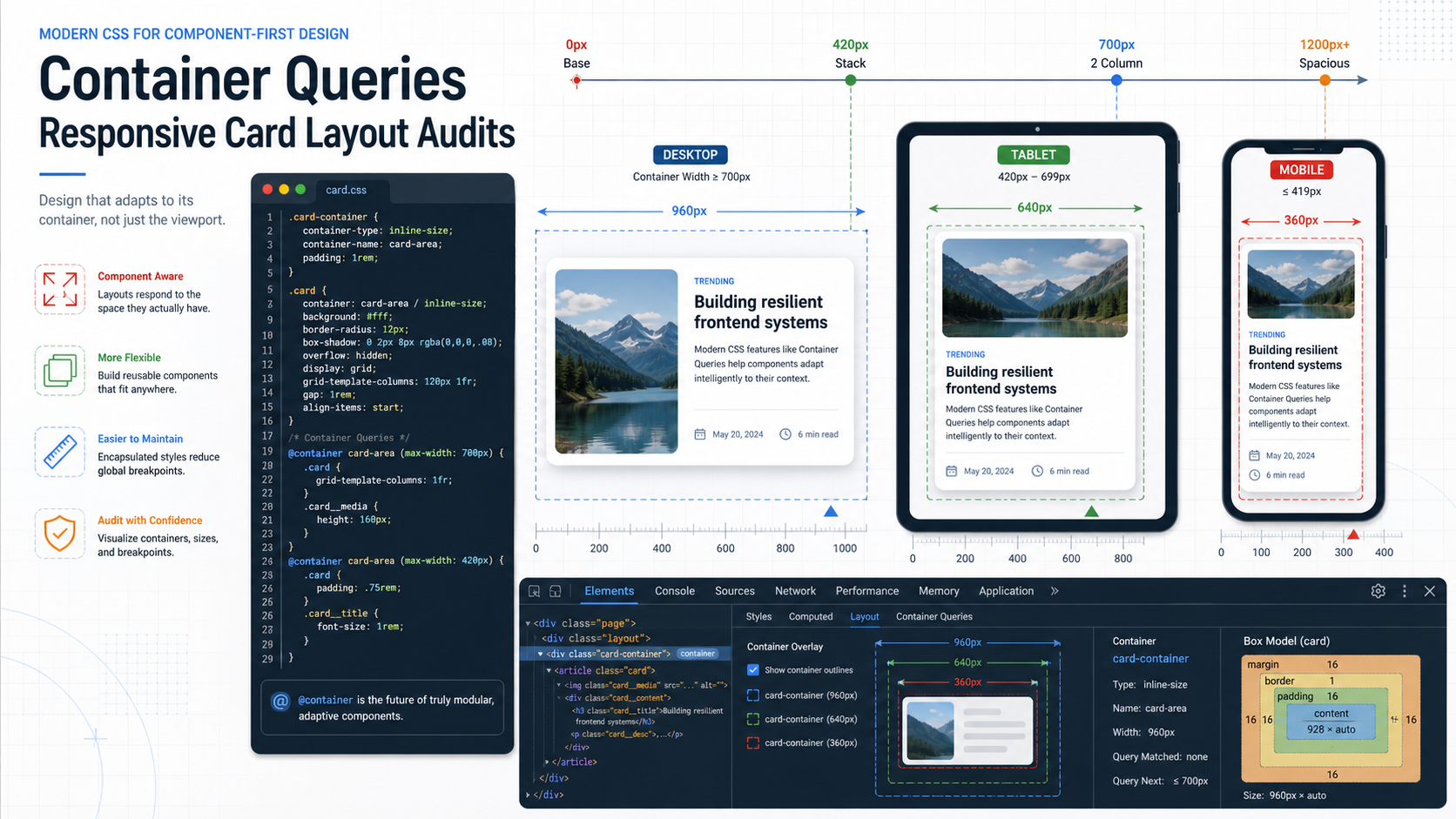
Task: Select the Styles sub-tab
Action: tap(758, 616)
